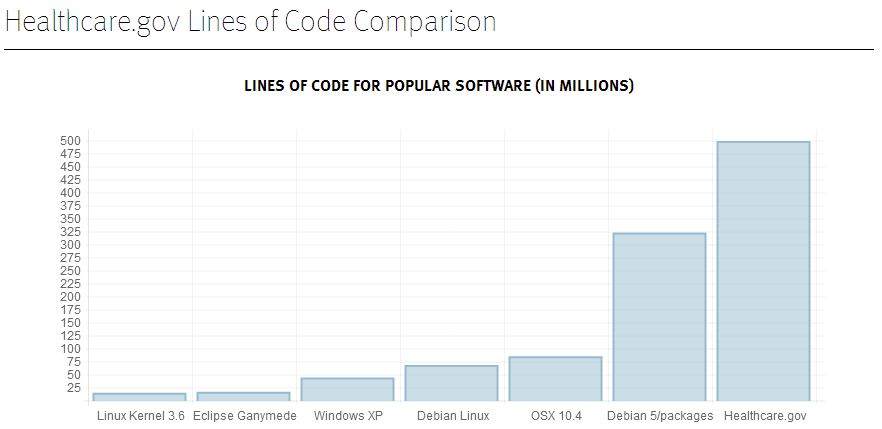Click the 'Debian Linux' axis label
Screen dimensions: 882x429
coord(453,417)
